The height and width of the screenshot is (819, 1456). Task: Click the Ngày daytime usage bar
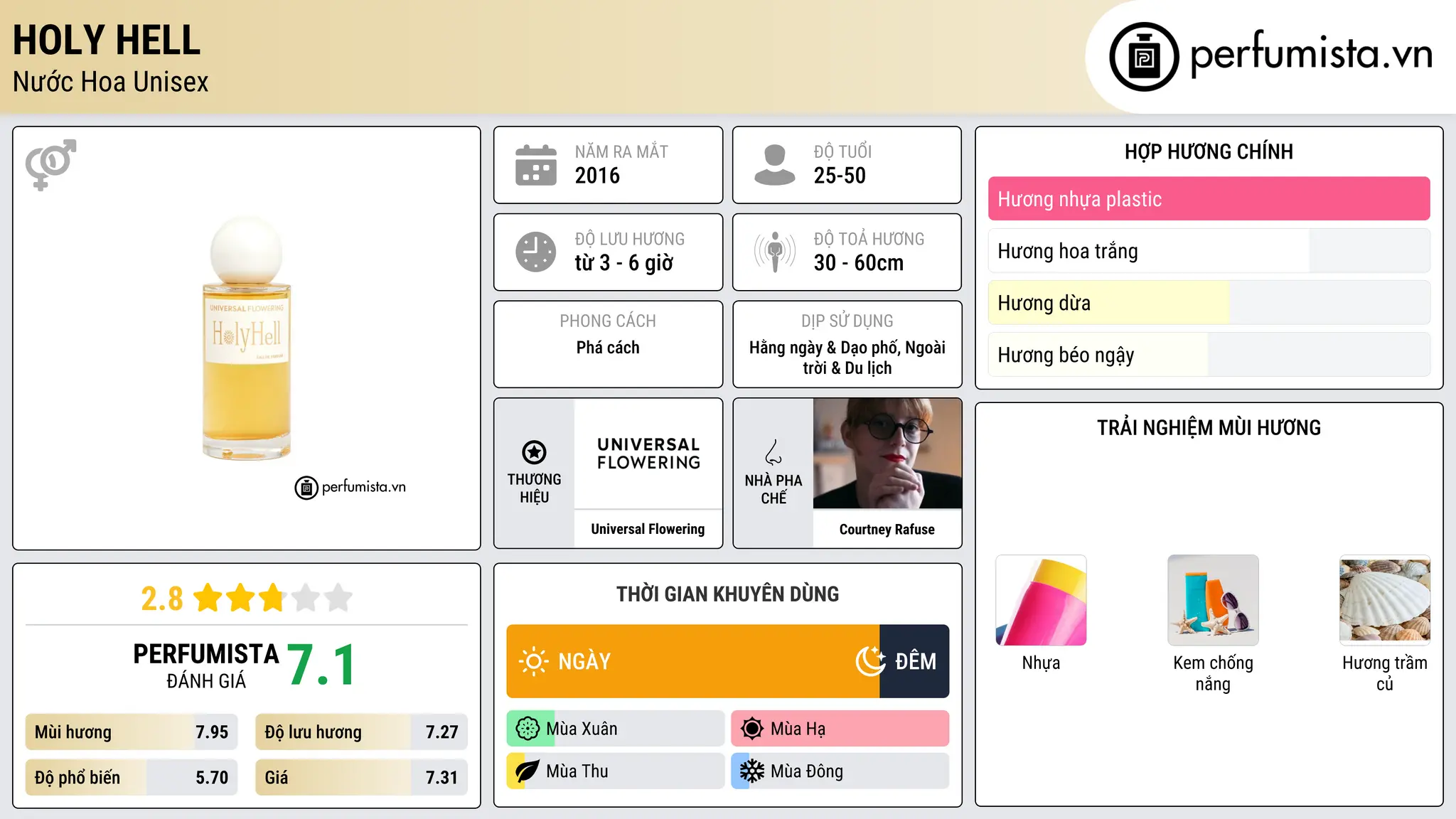click(x=693, y=661)
